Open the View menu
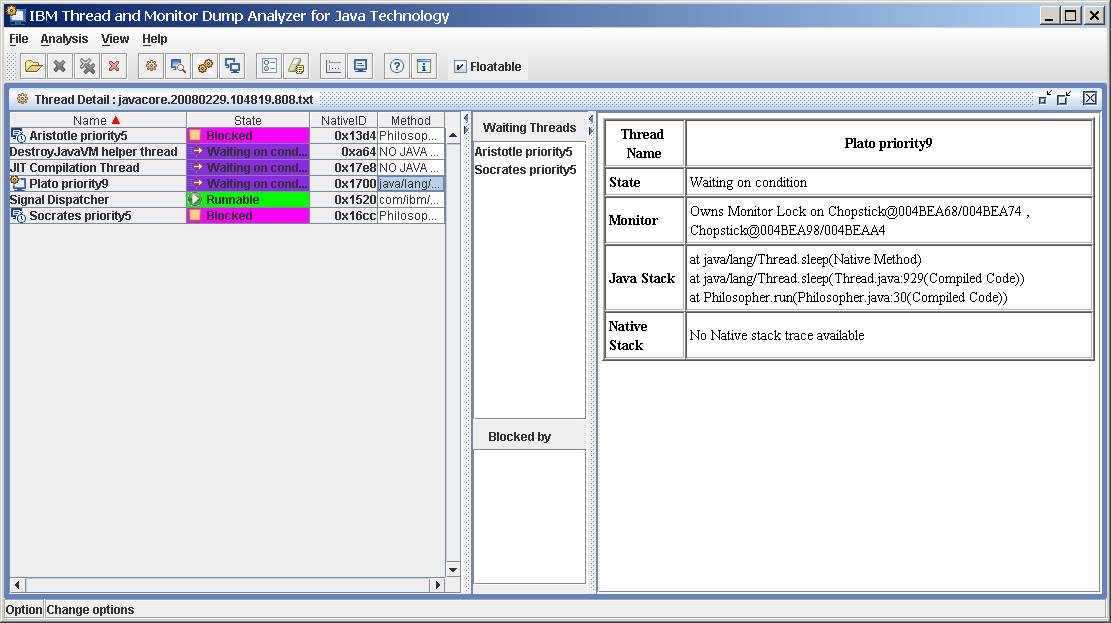 [x=115, y=39]
